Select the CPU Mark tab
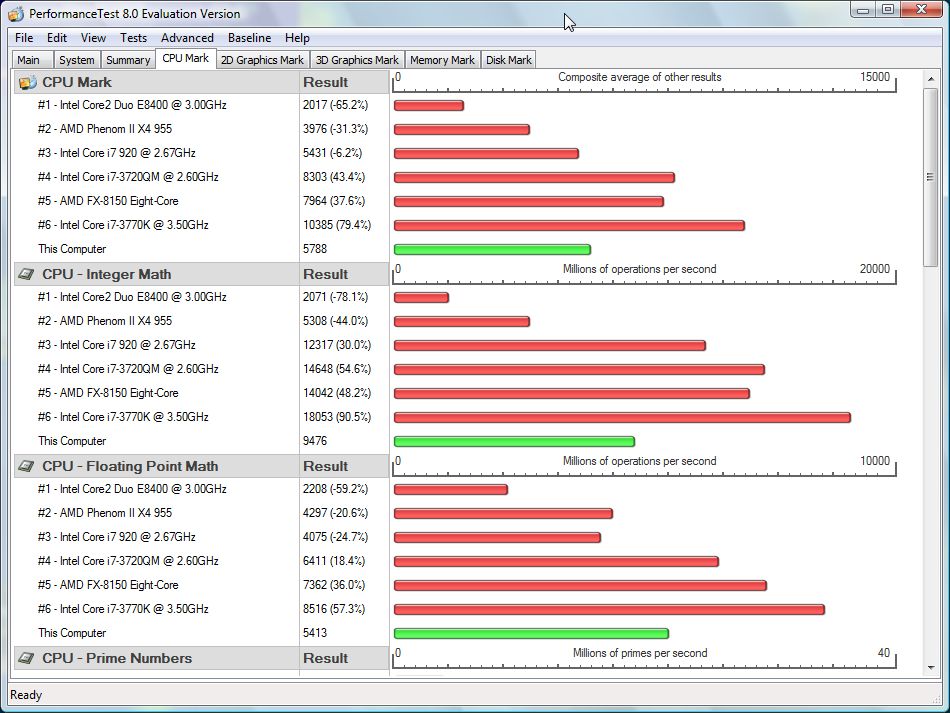The width and height of the screenshot is (950, 713). tap(185, 58)
